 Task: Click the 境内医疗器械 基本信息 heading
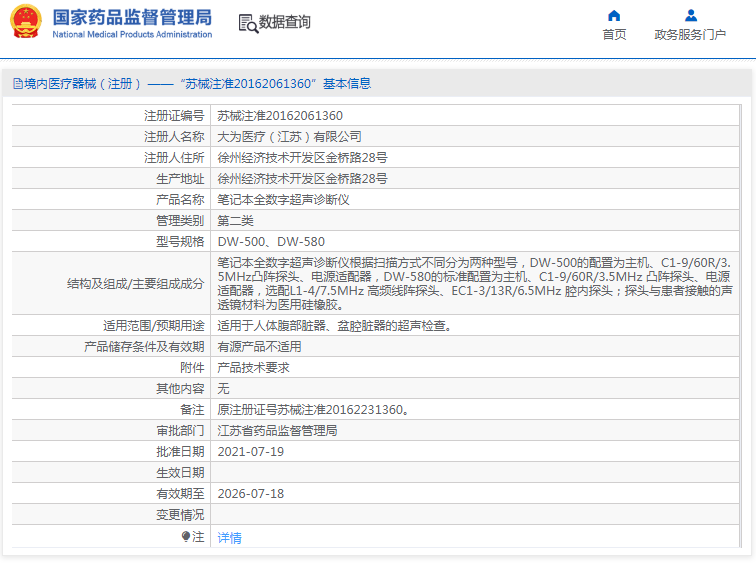click(x=192, y=84)
